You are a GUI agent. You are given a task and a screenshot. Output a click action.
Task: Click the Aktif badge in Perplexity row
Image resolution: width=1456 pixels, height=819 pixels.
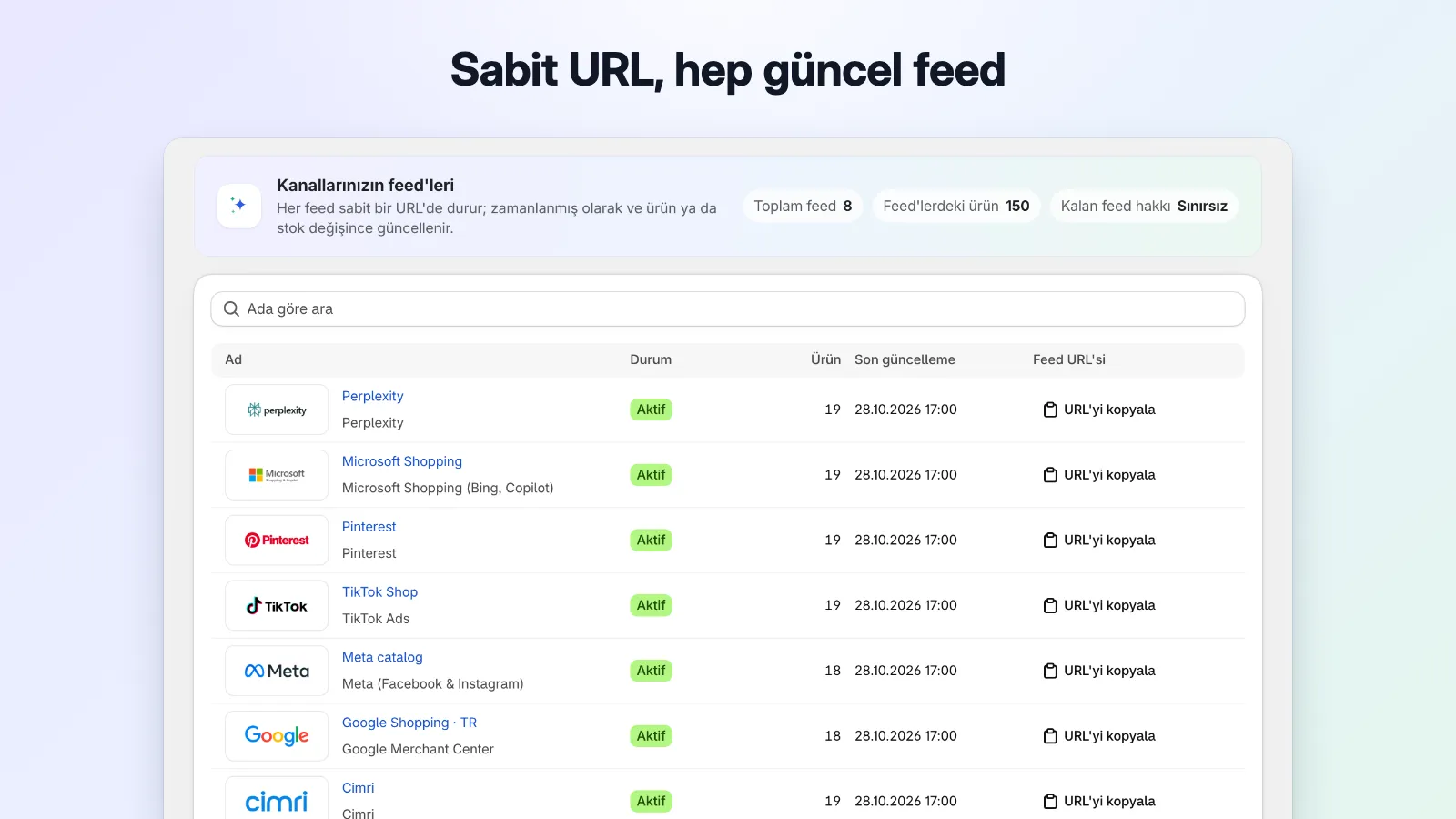click(x=651, y=409)
